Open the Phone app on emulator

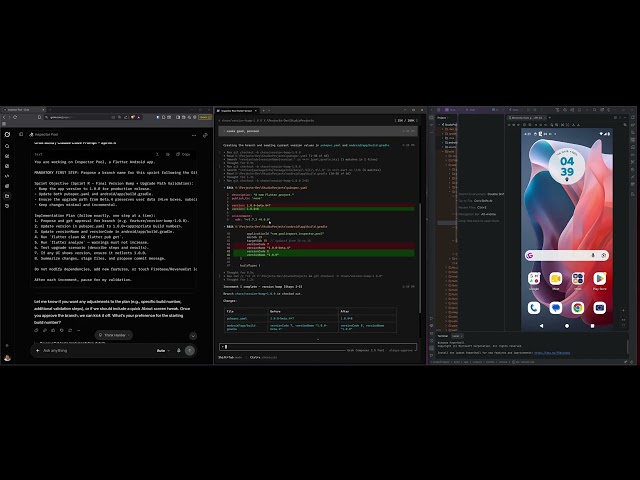click(534, 308)
